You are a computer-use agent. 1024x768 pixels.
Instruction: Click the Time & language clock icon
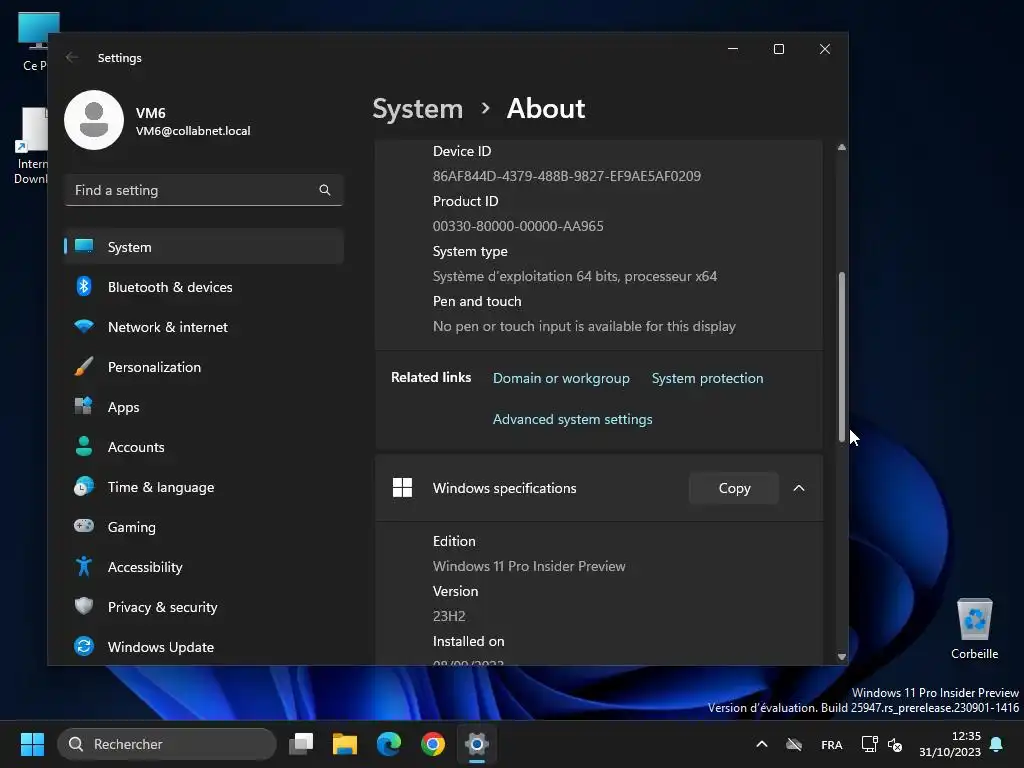pos(84,487)
